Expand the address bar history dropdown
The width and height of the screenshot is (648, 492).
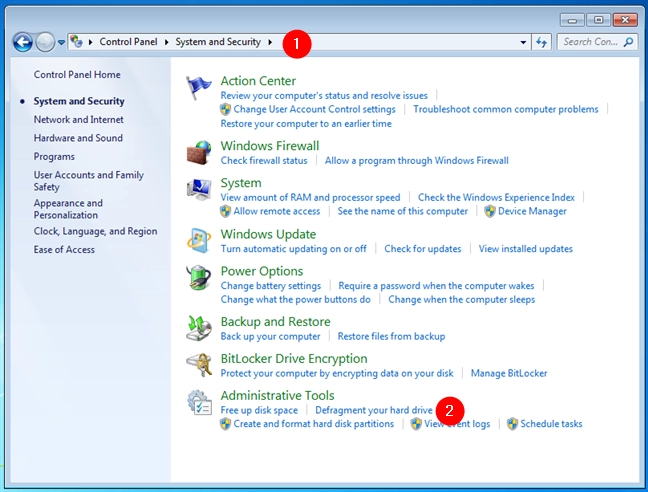523,42
